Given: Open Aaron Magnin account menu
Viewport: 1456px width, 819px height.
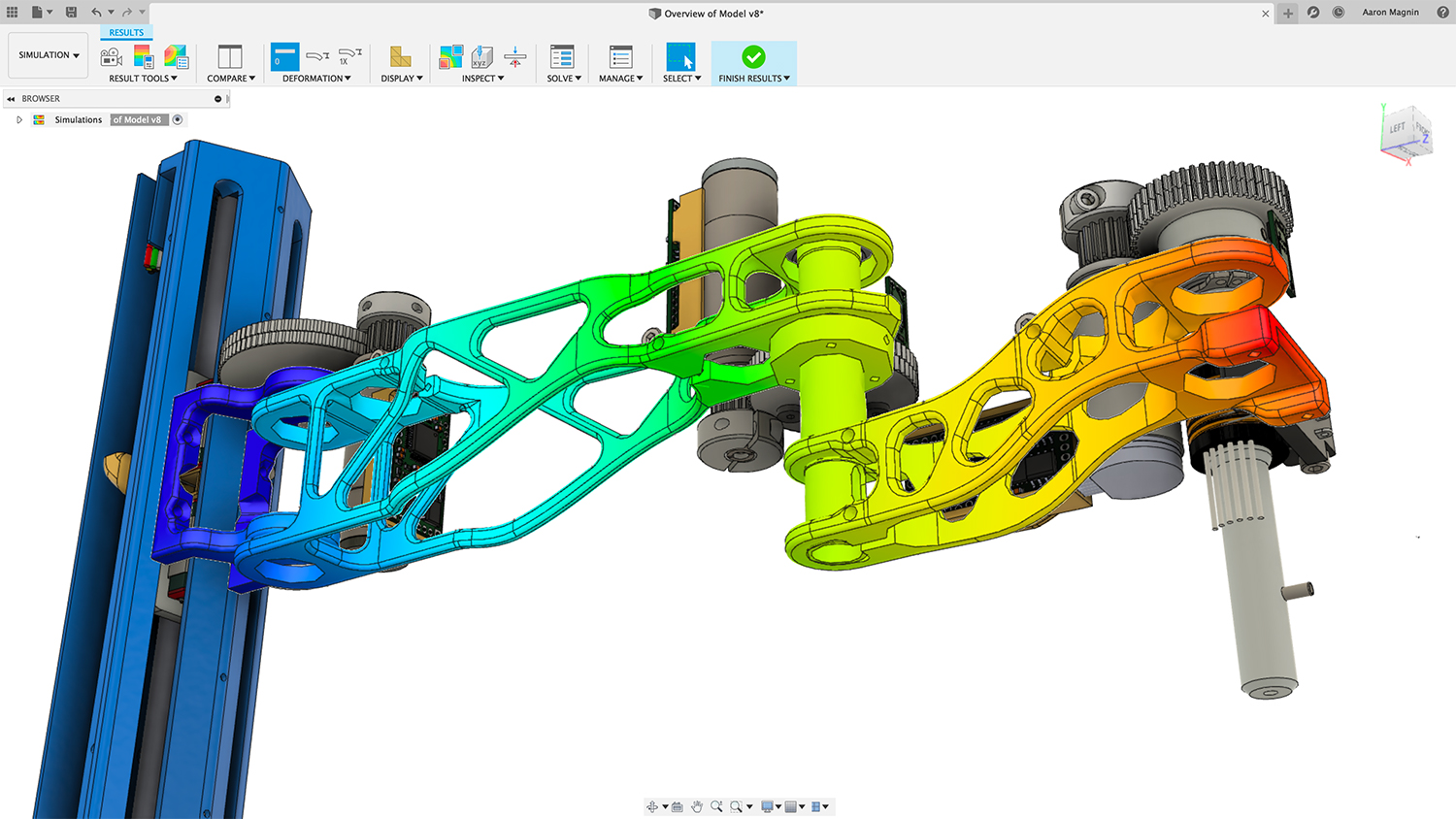Looking at the screenshot, I should 1390,13.
